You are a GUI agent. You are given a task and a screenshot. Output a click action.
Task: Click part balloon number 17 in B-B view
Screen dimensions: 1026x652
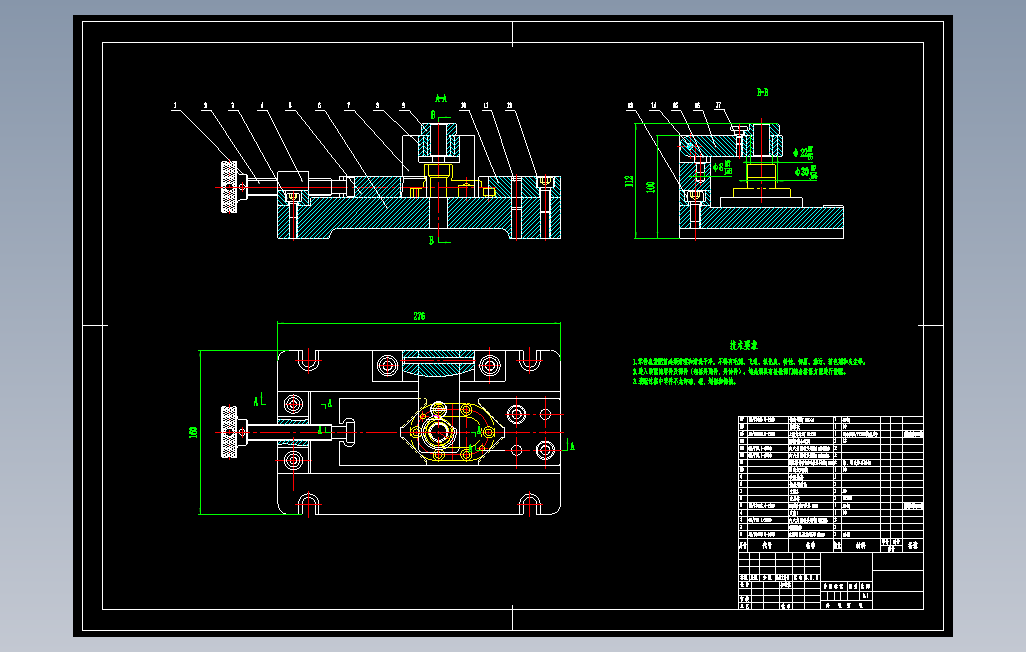click(718, 105)
